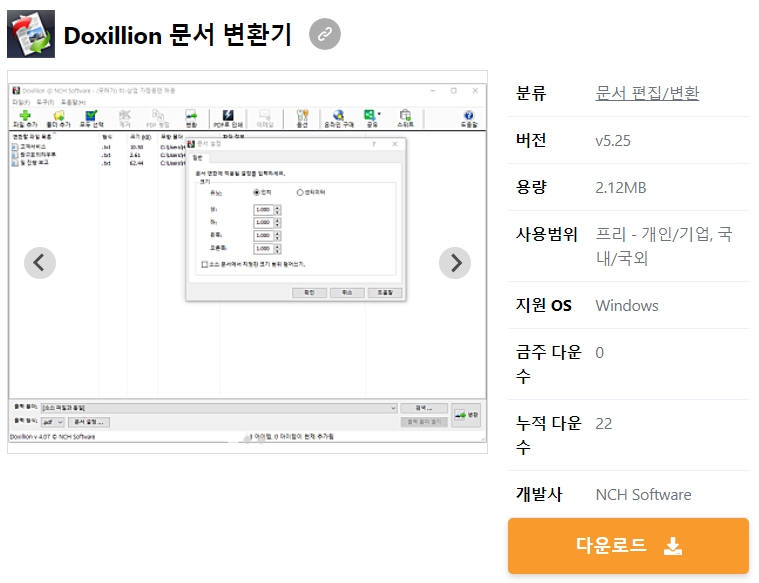Screen dimensions: 759x583
Task: Click the Windows value next to 지원 OS
Action: (x=627, y=306)
